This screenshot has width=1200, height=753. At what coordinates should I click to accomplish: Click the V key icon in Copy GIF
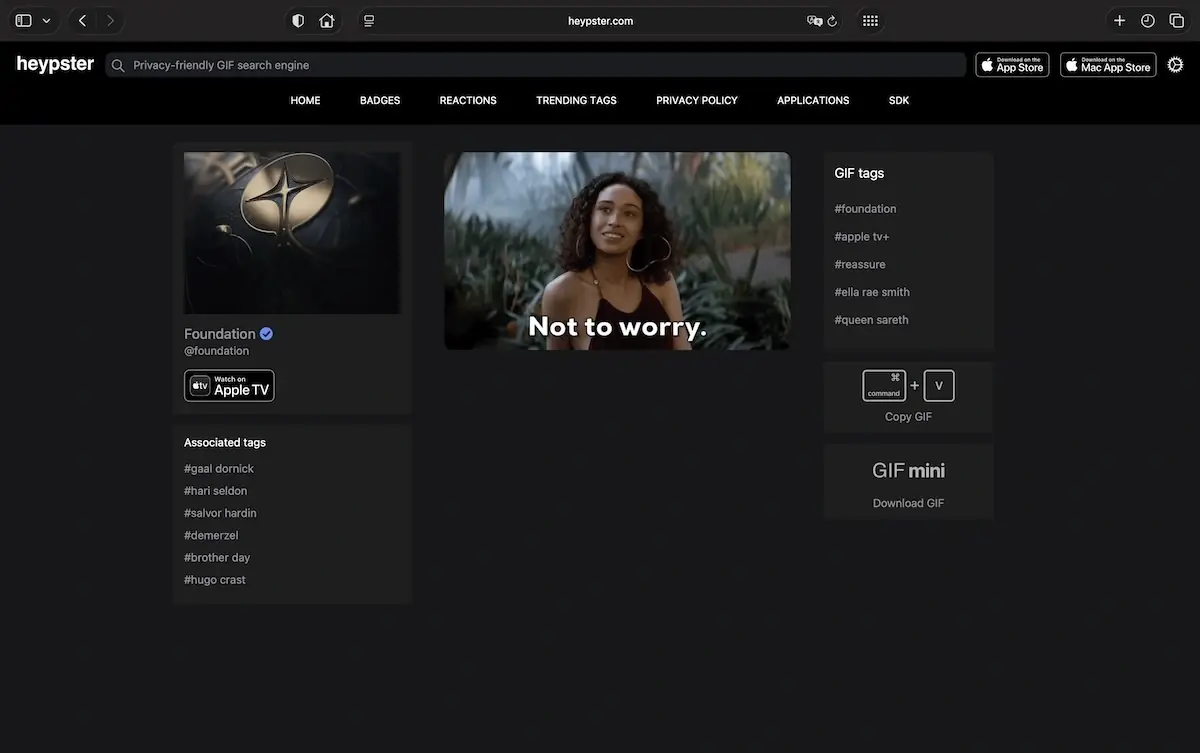[x=938, y=384]
